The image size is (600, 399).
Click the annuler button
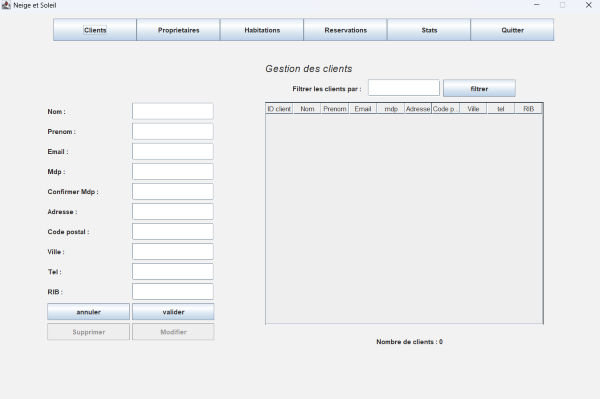[x=88, y=312]
